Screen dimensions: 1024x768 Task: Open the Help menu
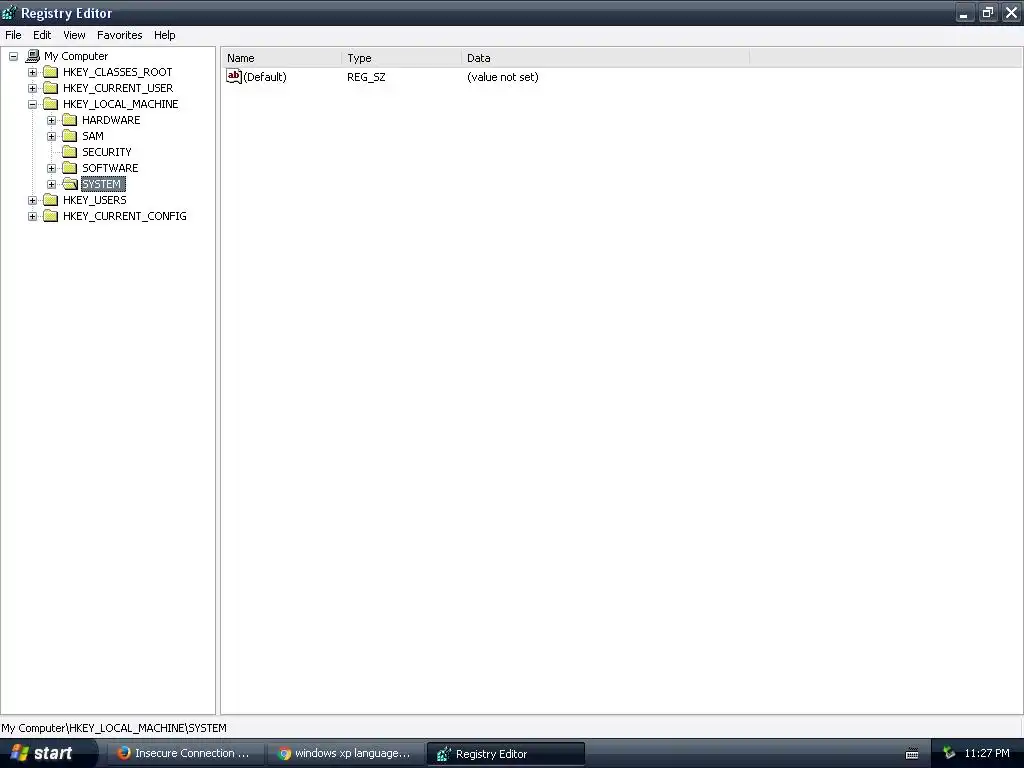pyautogui.click(x=165, y=35)
